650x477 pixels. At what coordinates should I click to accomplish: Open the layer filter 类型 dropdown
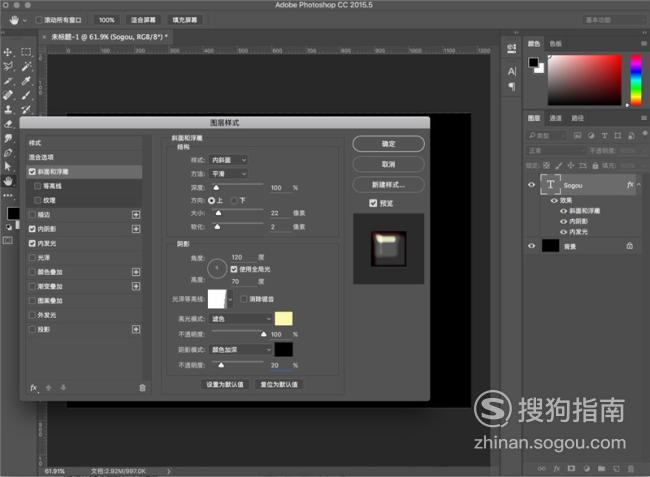(547, 136)
